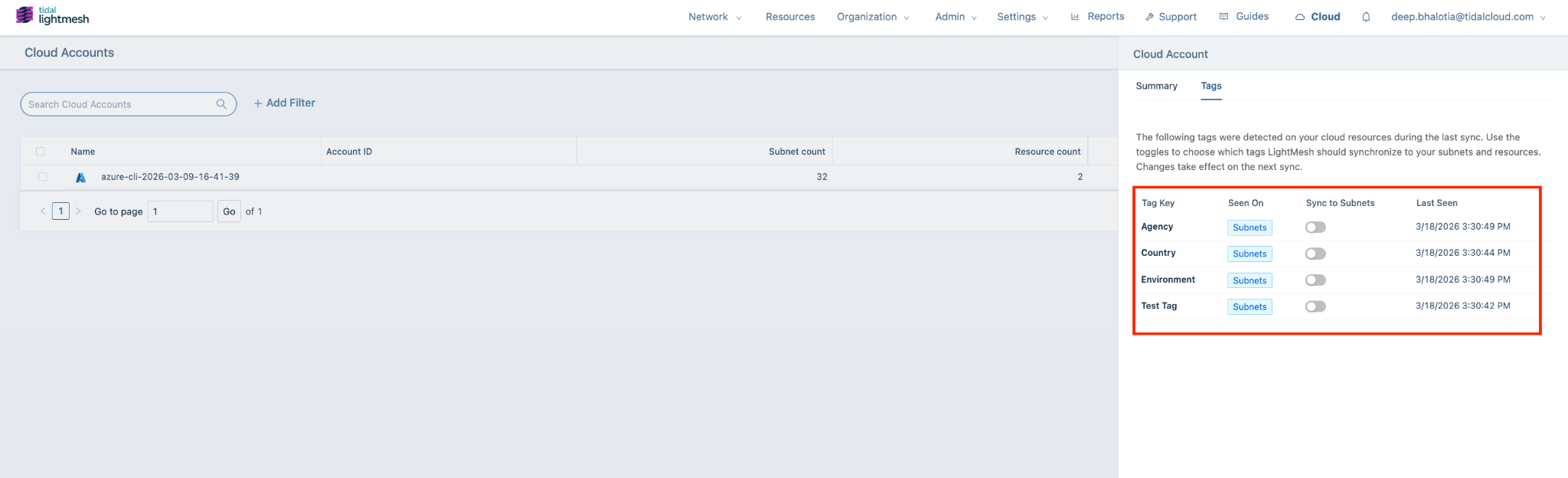Click the notification bell icon

coord(1366,17)
